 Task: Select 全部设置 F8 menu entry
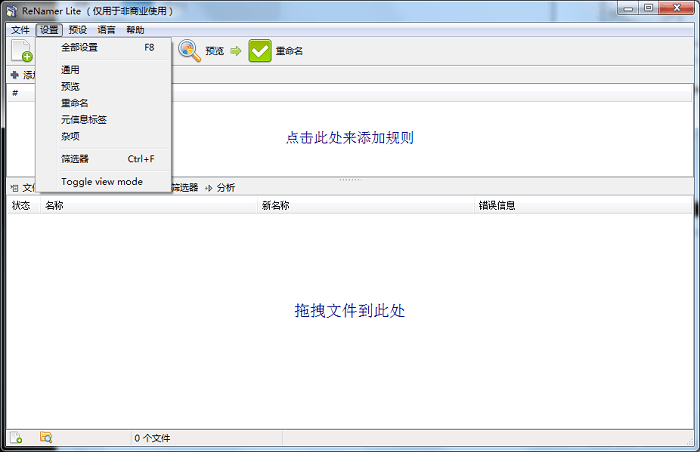(x=104, y=47)
